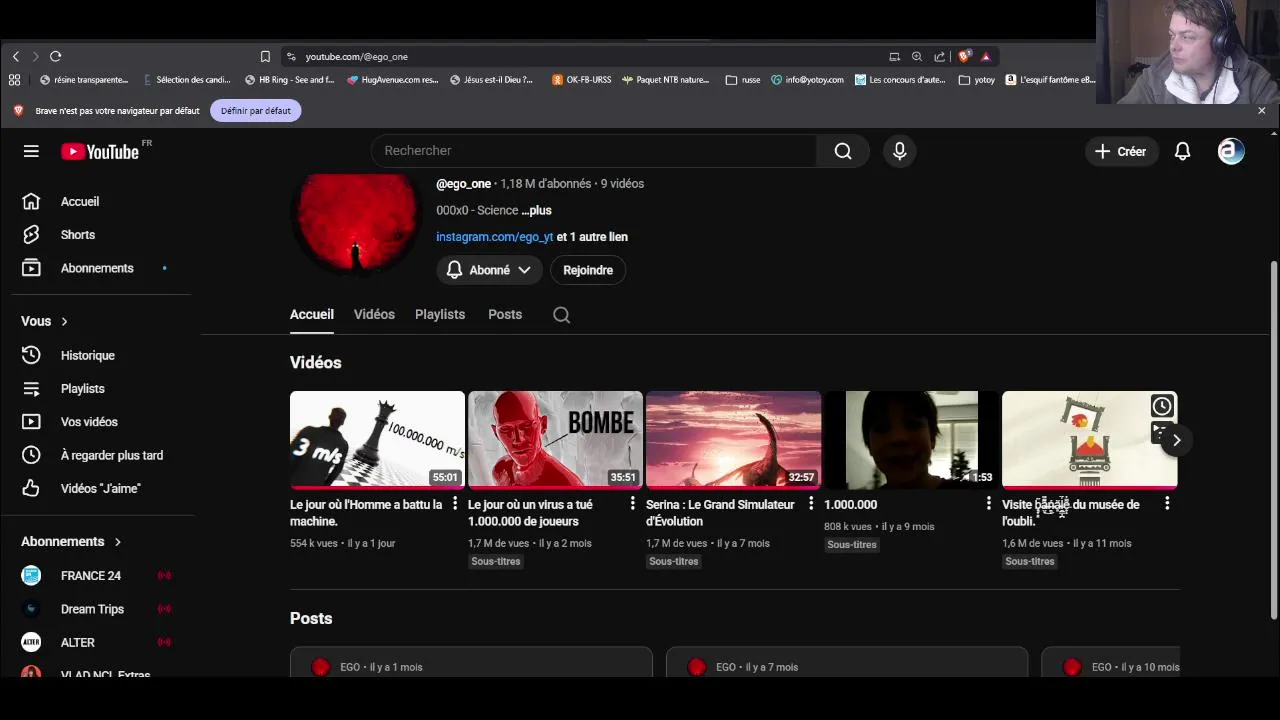
Task: Dismiss the Brave default browser banner
Action: click(x=1261, y=111)
